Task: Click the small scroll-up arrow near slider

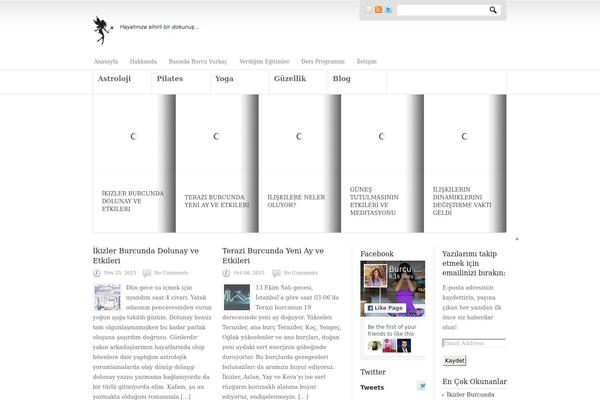Action: [x=517, y=239]
